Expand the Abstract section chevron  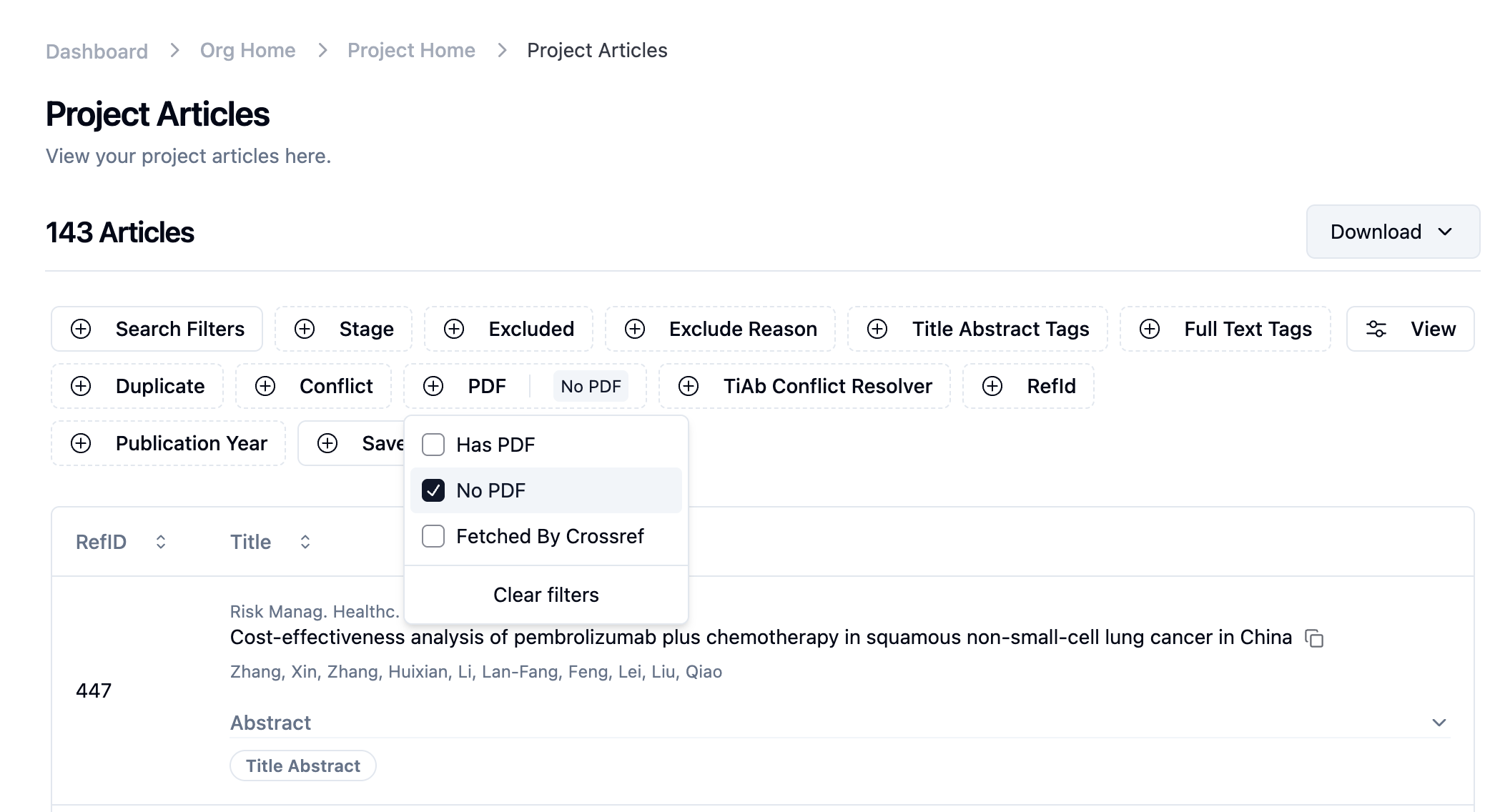coord(1439,723)
